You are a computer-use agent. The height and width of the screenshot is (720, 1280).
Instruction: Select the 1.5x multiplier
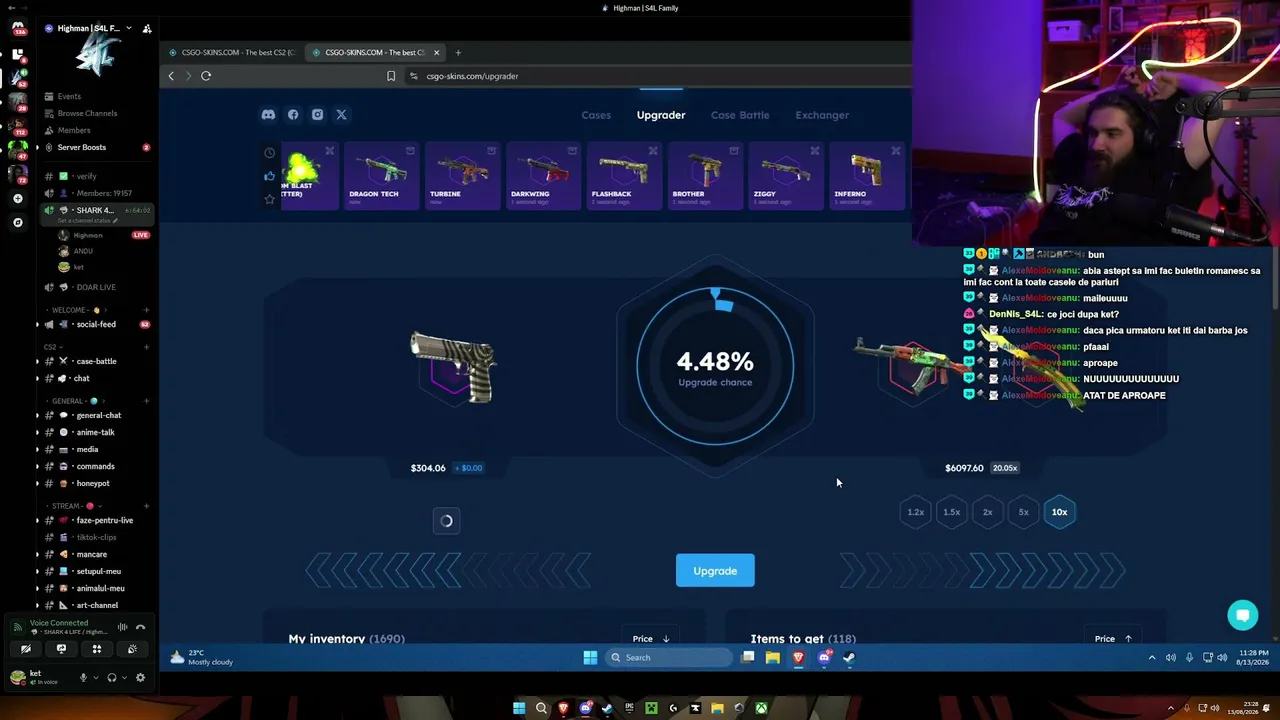tap(952, 512)
